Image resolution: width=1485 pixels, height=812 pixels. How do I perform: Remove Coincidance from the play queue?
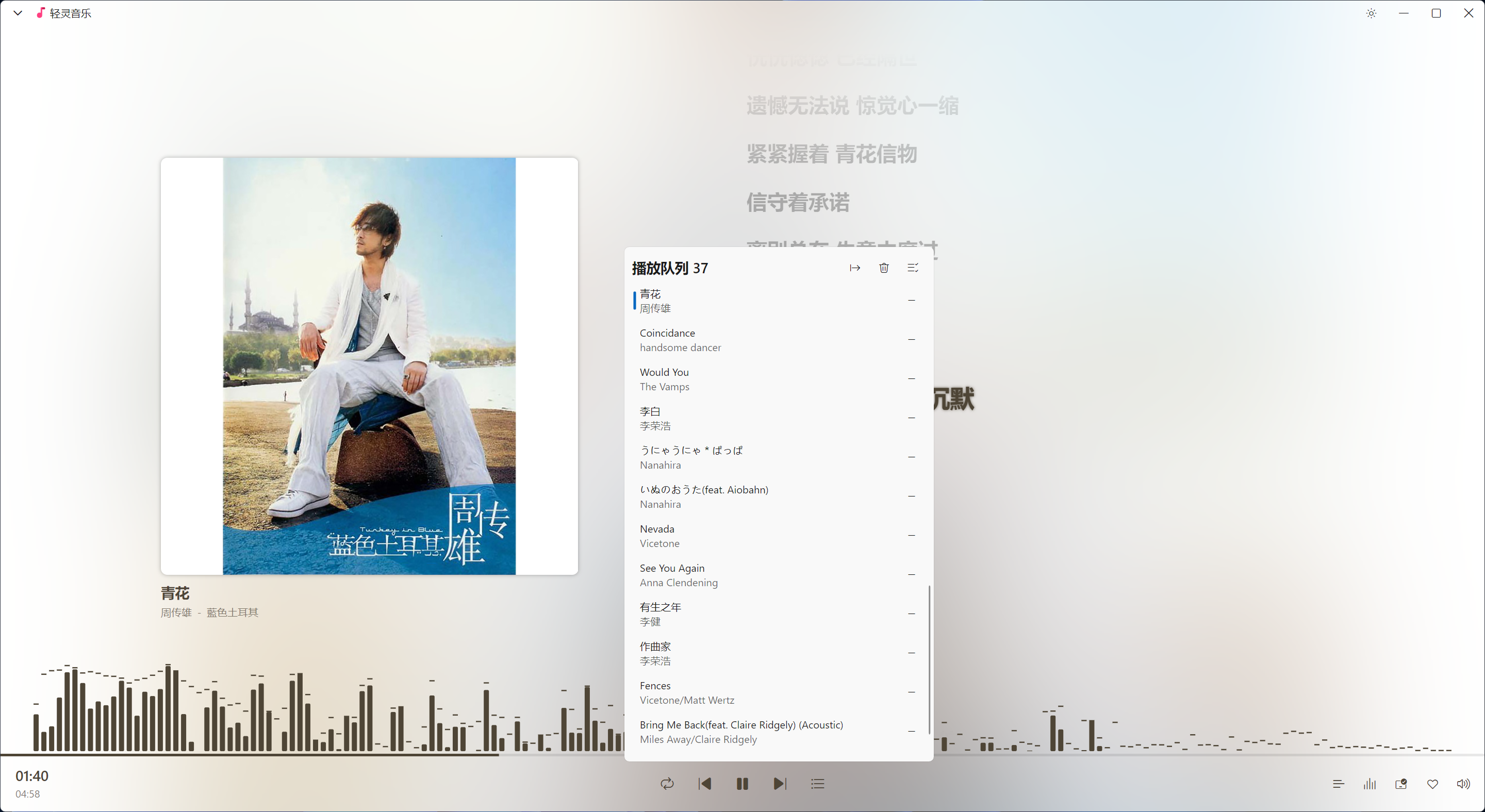(912, 339)
